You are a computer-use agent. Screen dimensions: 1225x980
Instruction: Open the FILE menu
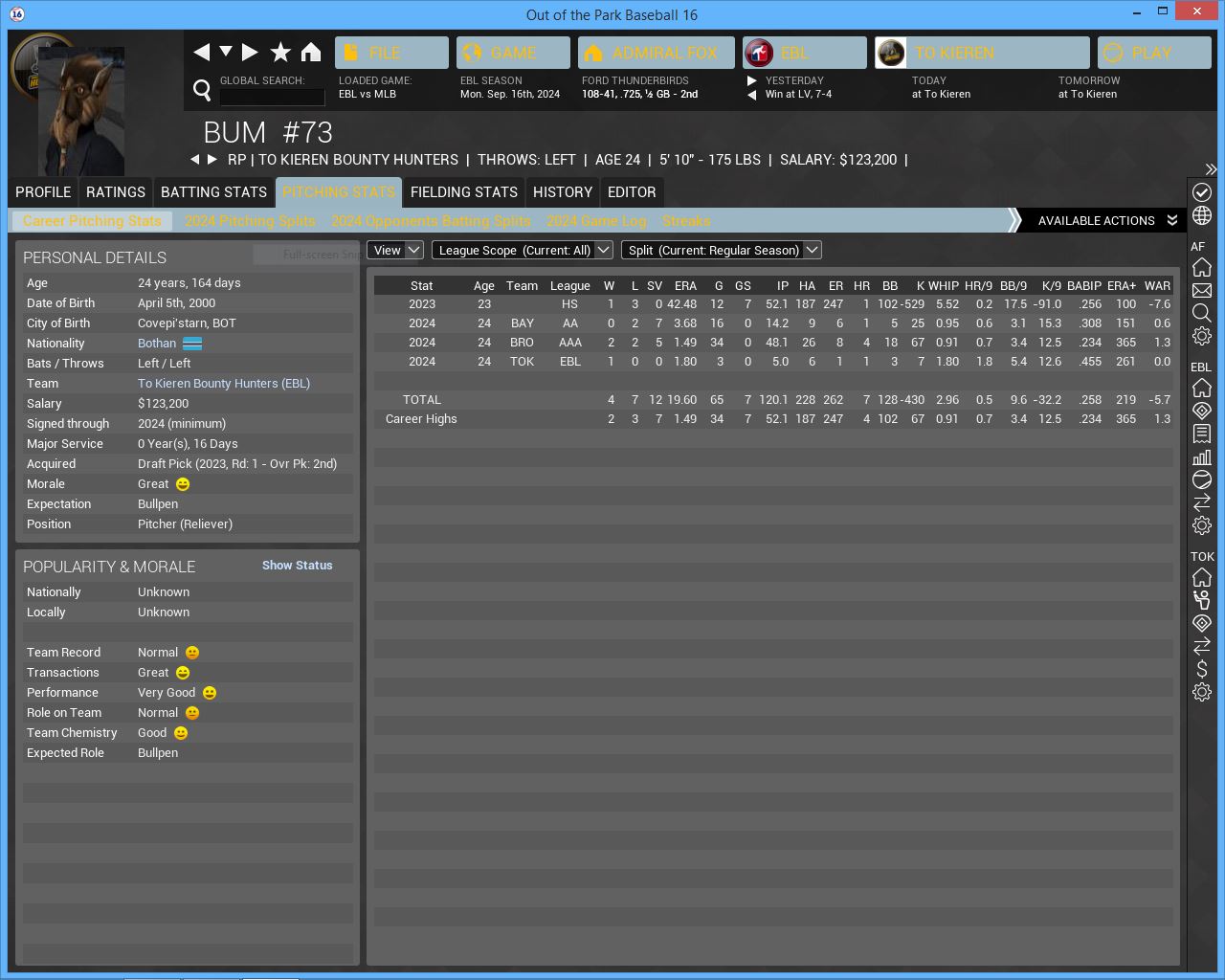[x=391, y=53]
